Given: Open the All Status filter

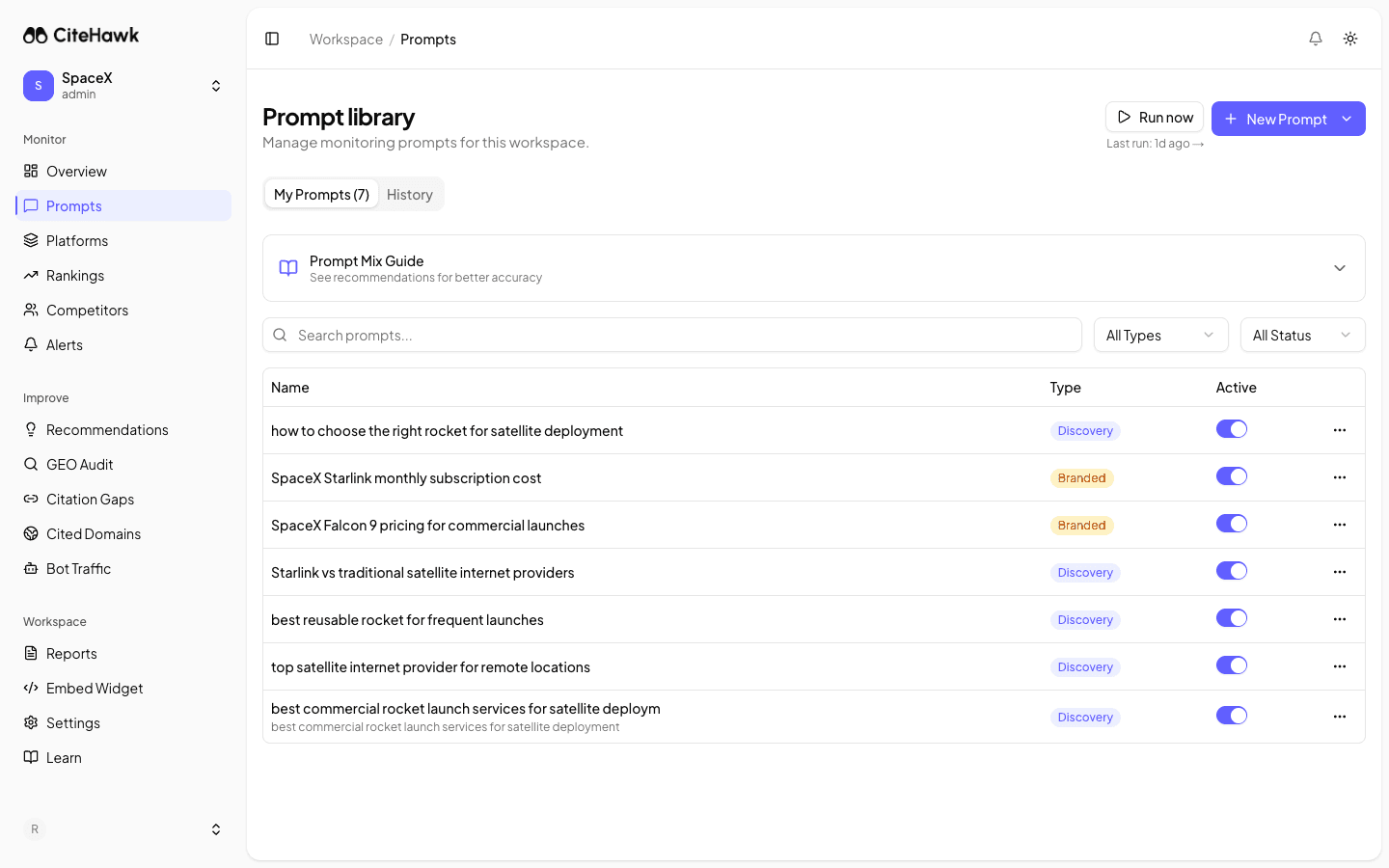Looking at the screenshot, I should click(1303, 335).
